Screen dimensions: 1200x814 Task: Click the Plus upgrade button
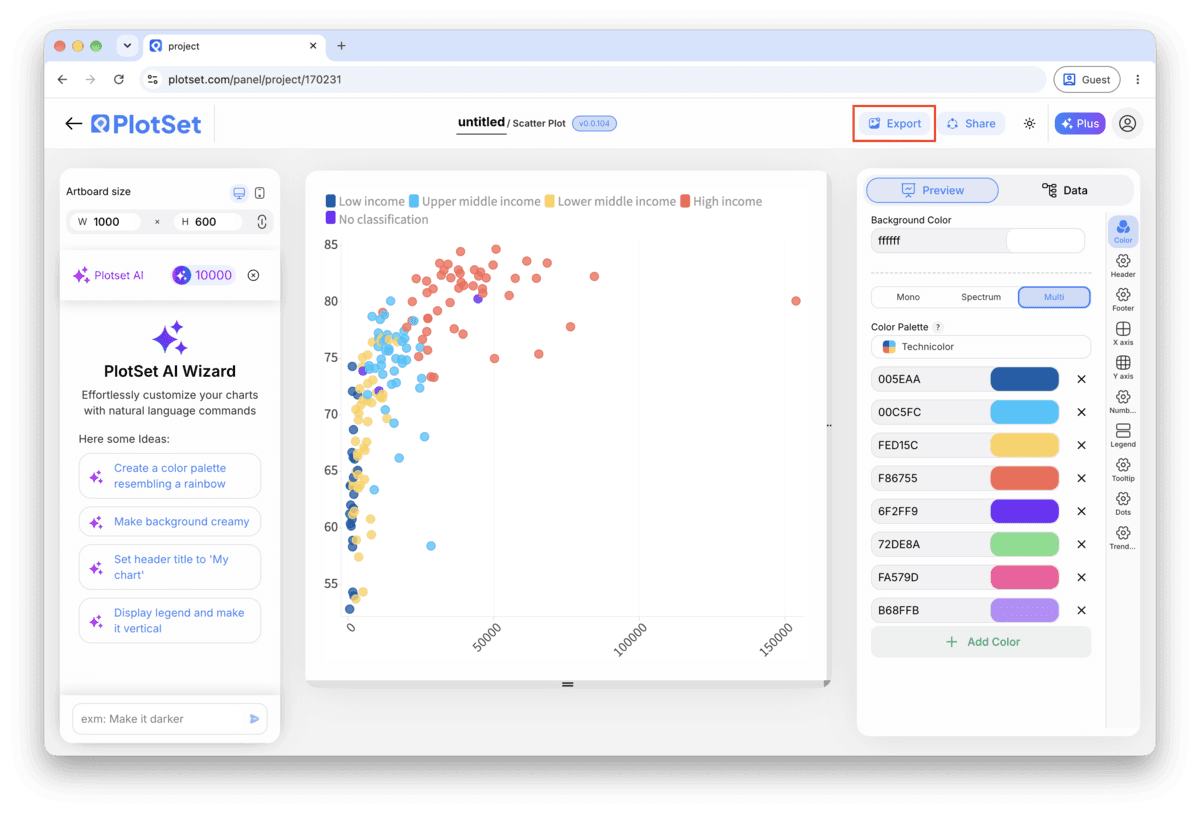click(x=1080, y=124)
